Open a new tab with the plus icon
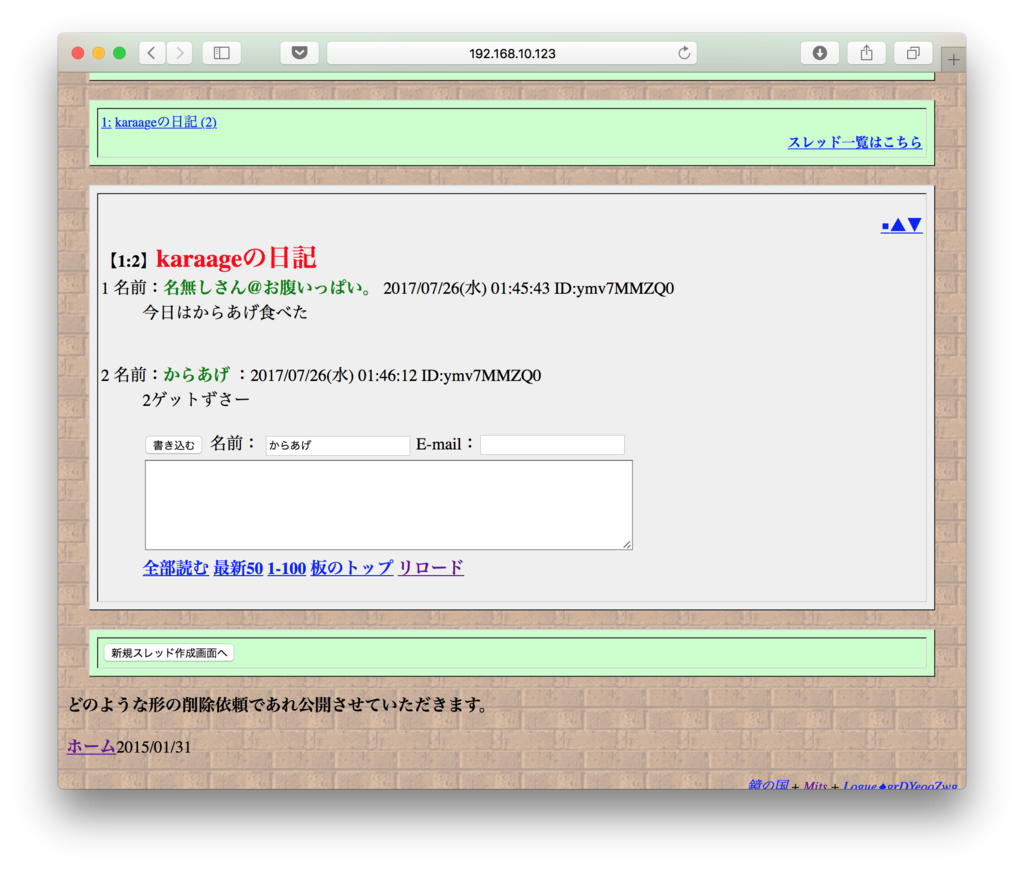The height and width of the screenshot is (872, 1024). pyautogui.click(x=953, y=58)
